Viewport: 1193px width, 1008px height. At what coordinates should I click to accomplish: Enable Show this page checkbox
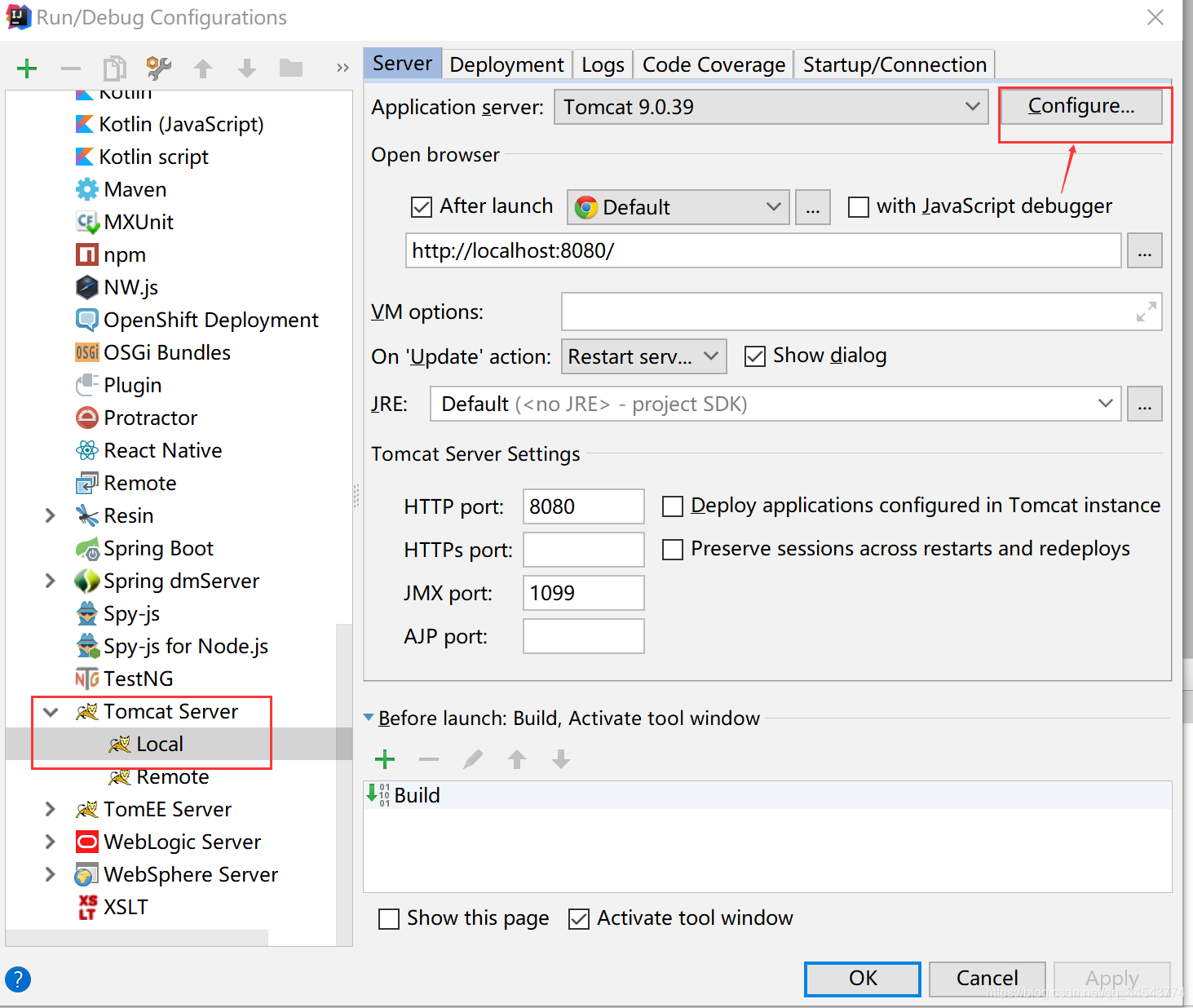[x=389, y=919]
